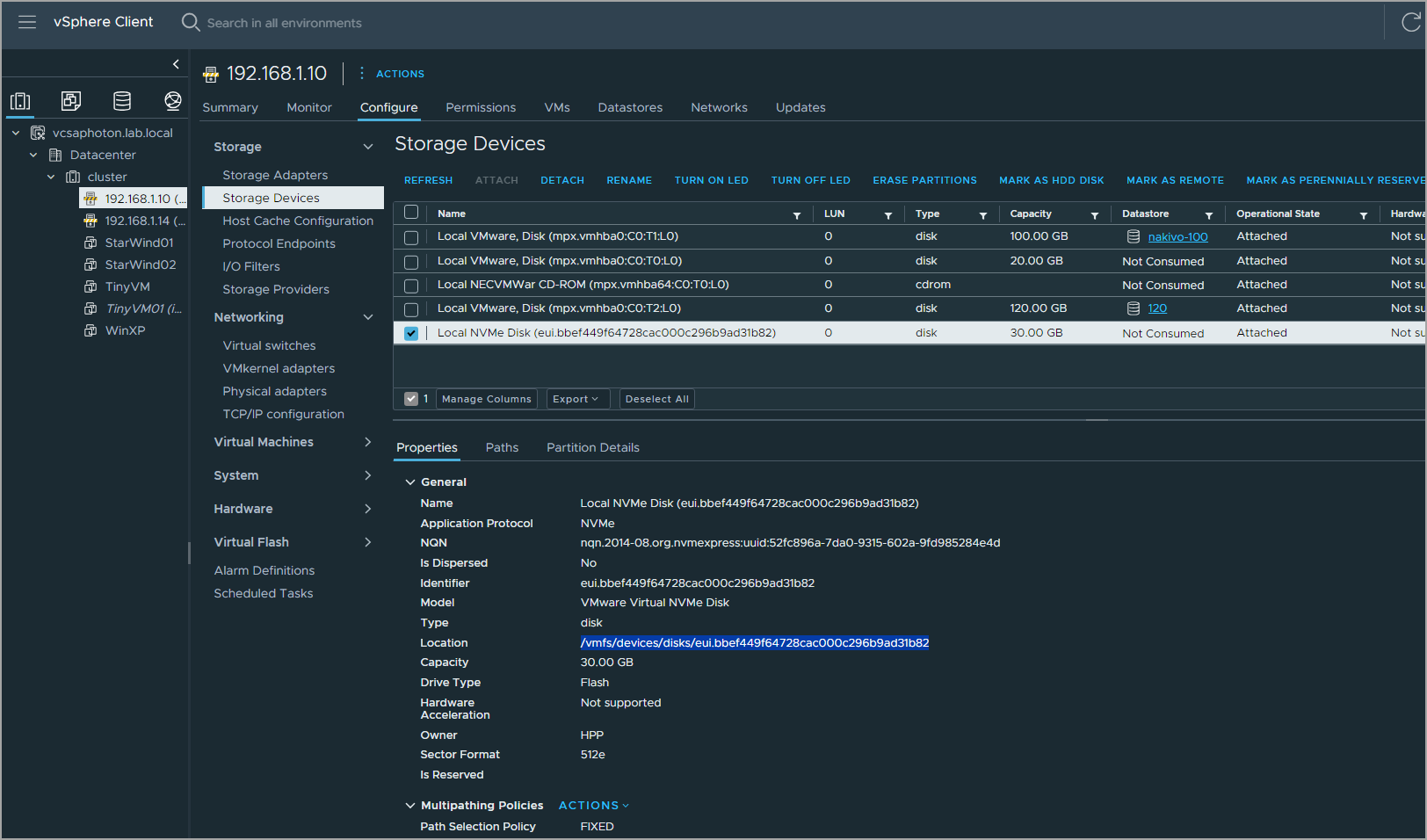Click the REFRESH button
This screenshot has height=840, width=1427.
click(x=429, y=180)
